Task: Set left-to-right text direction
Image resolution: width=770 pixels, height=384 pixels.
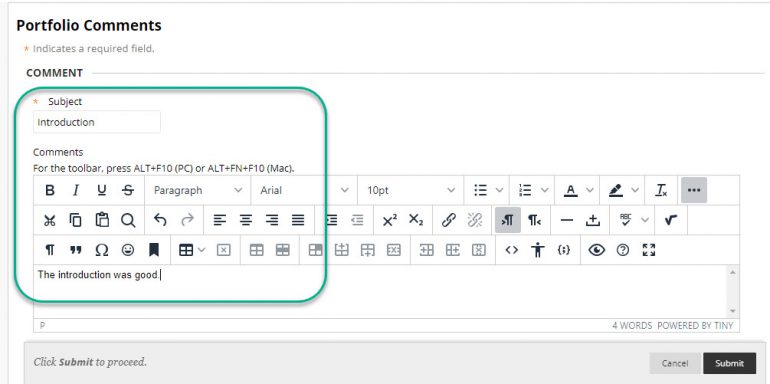Action: click(x=508, y=220)
